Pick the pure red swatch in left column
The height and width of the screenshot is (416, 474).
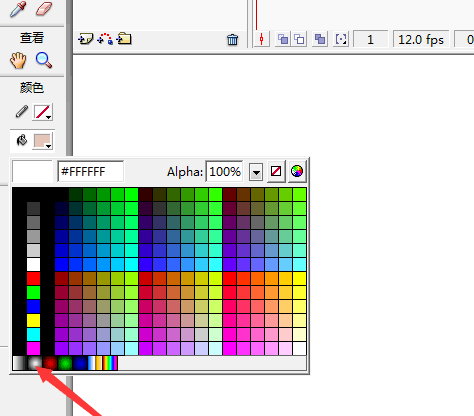coord(33,278)
